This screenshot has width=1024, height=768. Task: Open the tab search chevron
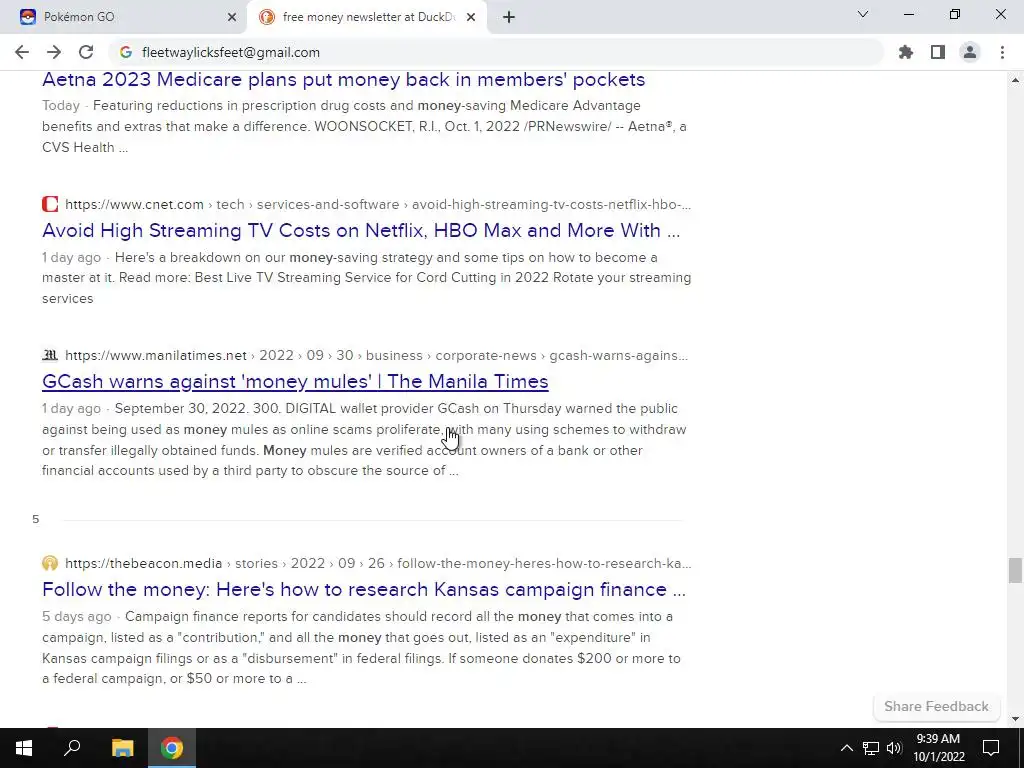tap(863, 14)
